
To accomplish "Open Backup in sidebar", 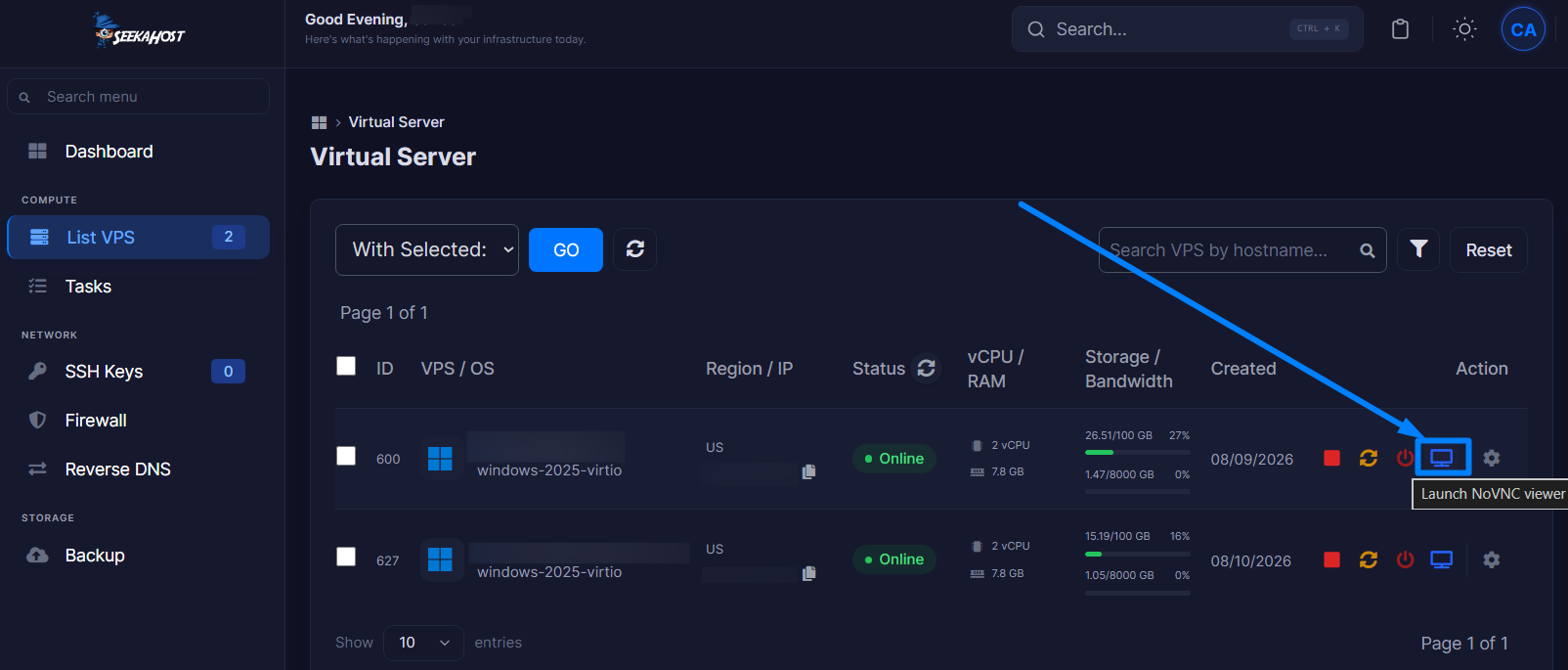I will point(138,556).
